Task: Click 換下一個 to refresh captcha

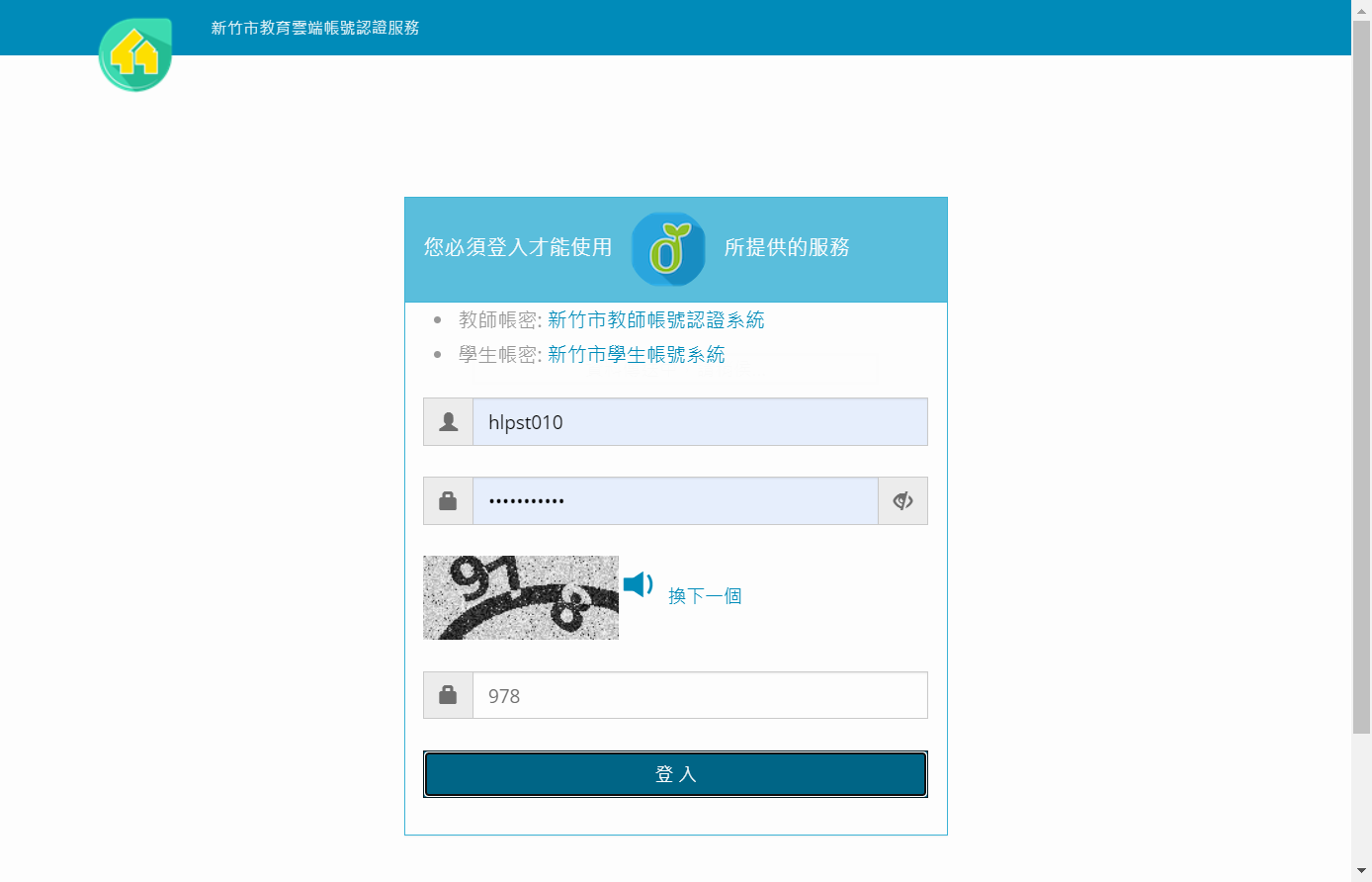Action: click(705, 596)
